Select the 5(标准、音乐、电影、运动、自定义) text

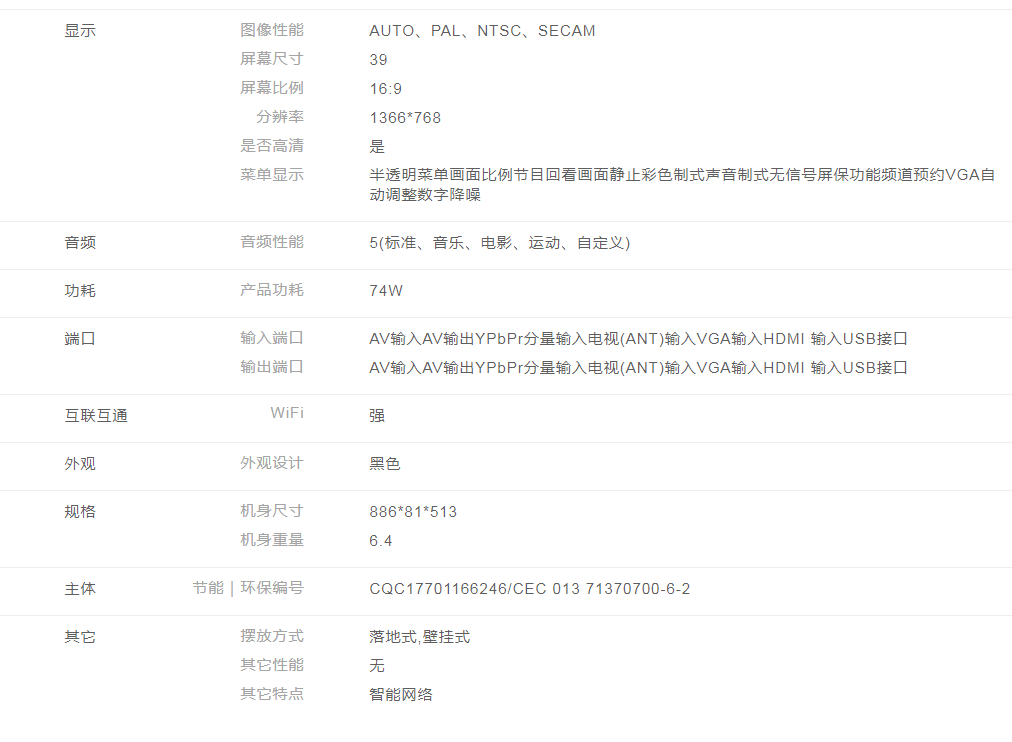point(499,243)
